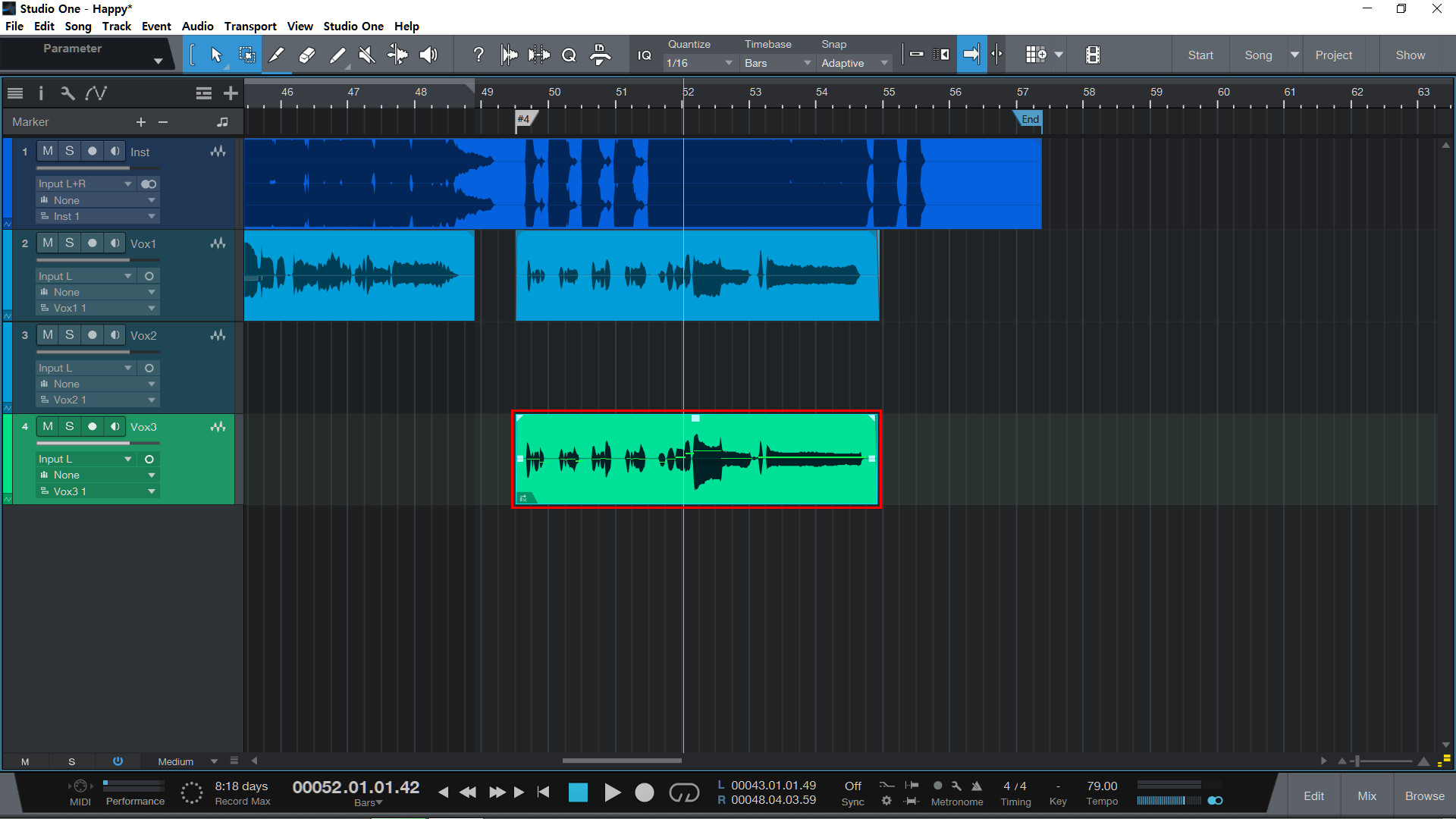Mute the Vox1 track

tap(48, 243)
